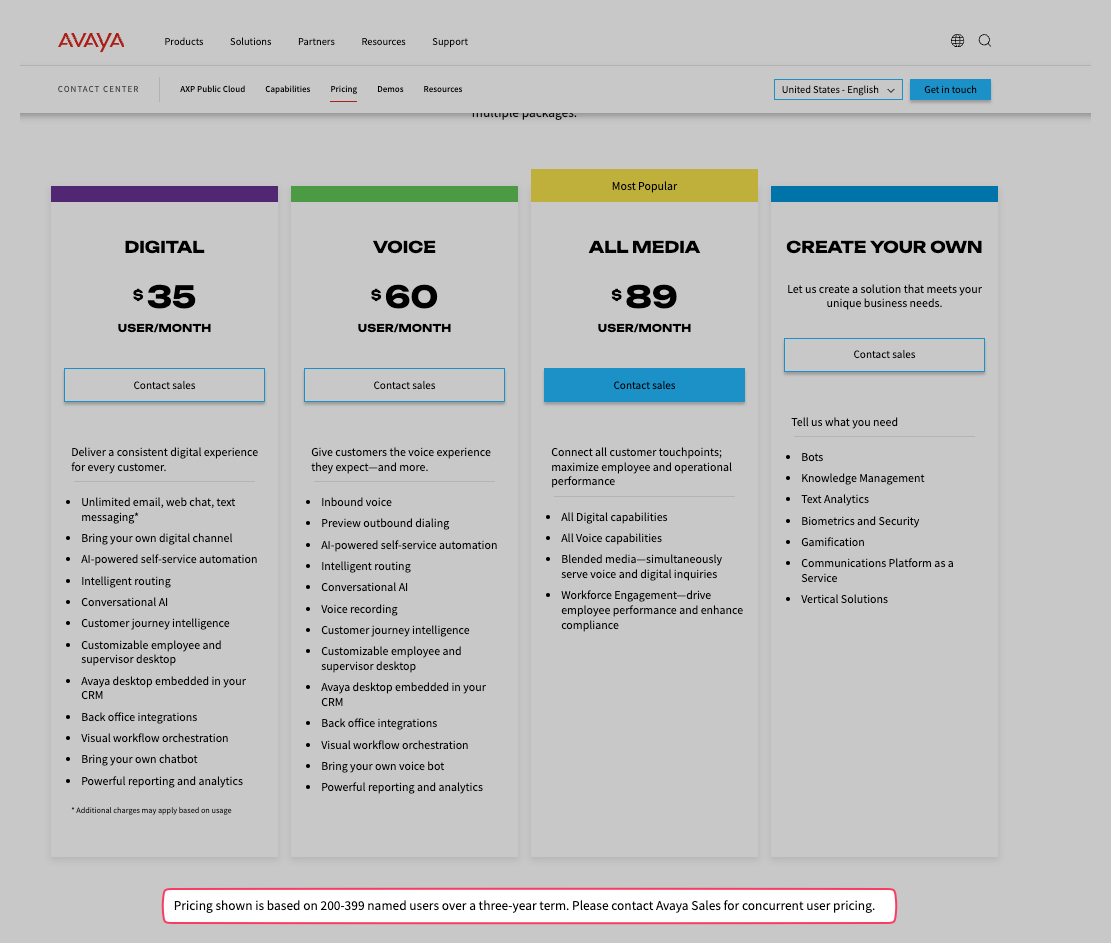This screenshot has height=943, width=1111.
Task: Open Resources in contact center subnav
Action: coord(442,89)
